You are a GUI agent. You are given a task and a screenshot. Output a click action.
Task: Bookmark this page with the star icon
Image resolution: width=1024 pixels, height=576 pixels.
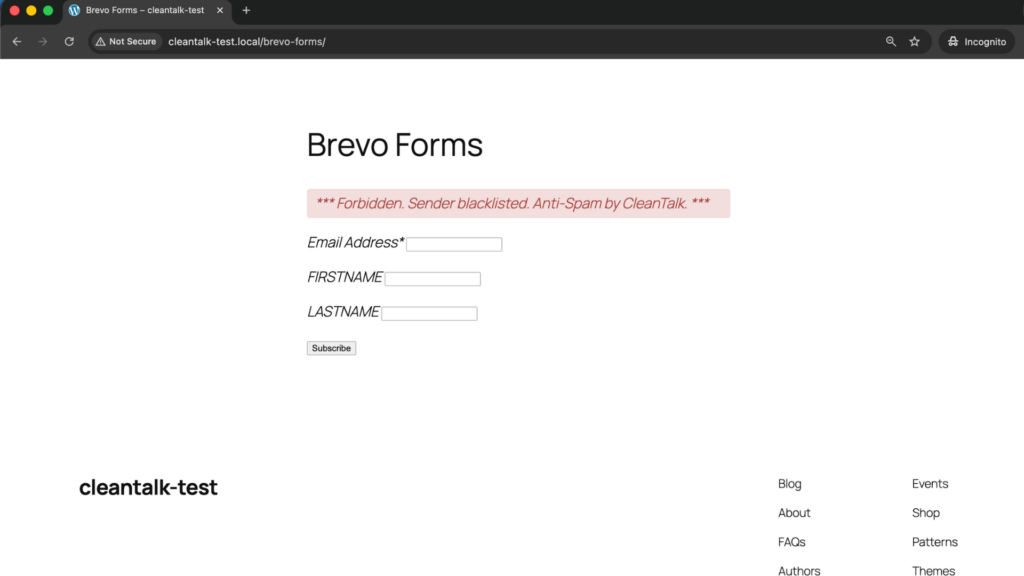[x=914, y=41]
